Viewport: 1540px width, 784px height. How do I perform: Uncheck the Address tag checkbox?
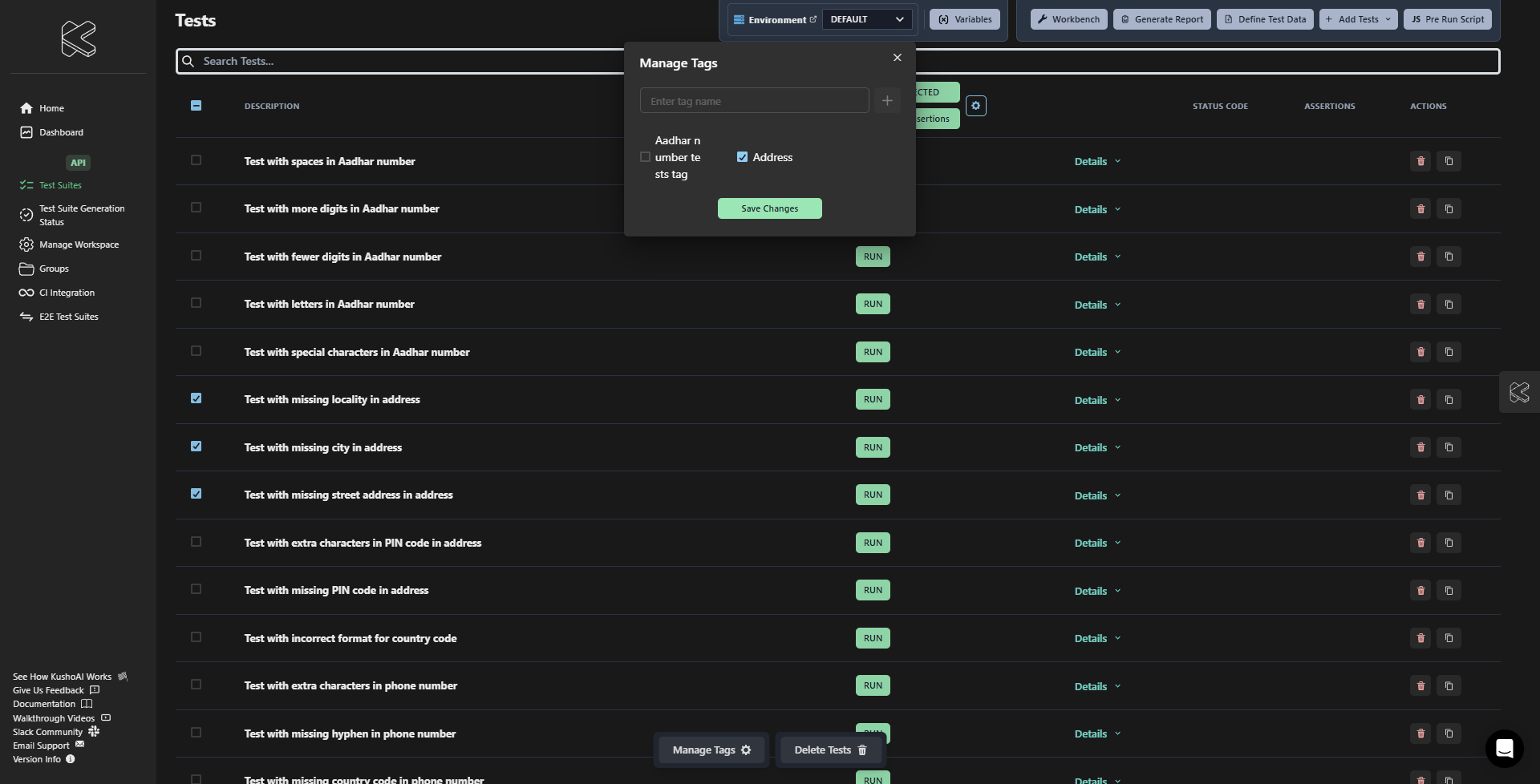point(742,157)
